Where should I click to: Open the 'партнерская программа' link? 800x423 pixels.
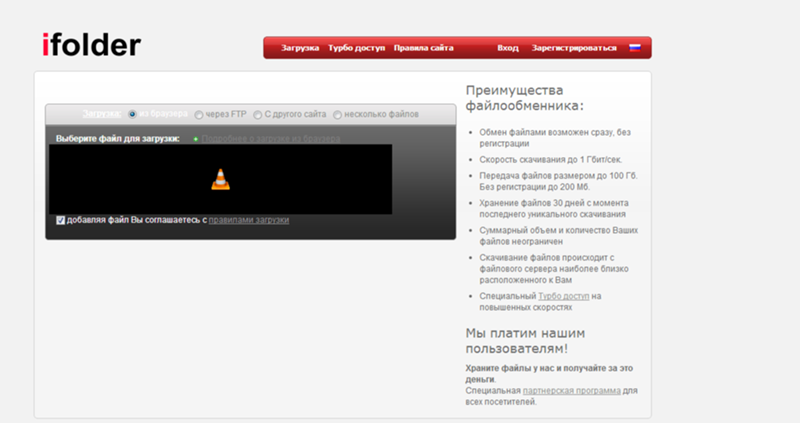(x=571, y=390)
